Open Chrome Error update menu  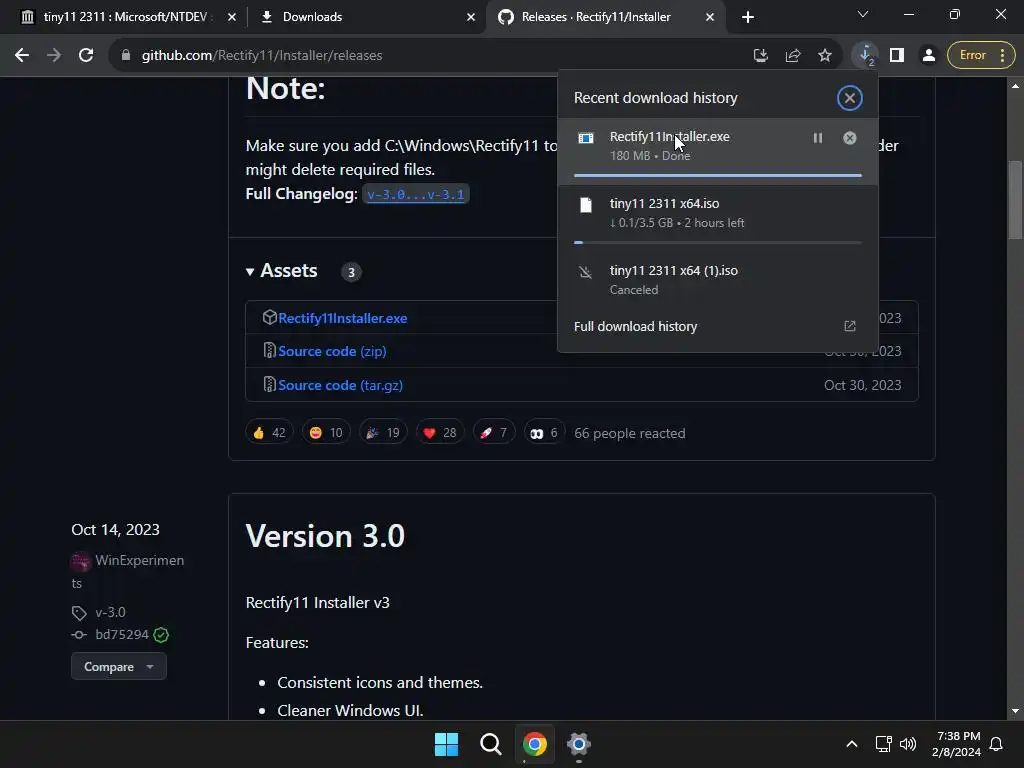pyautogui.click(x=982, y=56)
